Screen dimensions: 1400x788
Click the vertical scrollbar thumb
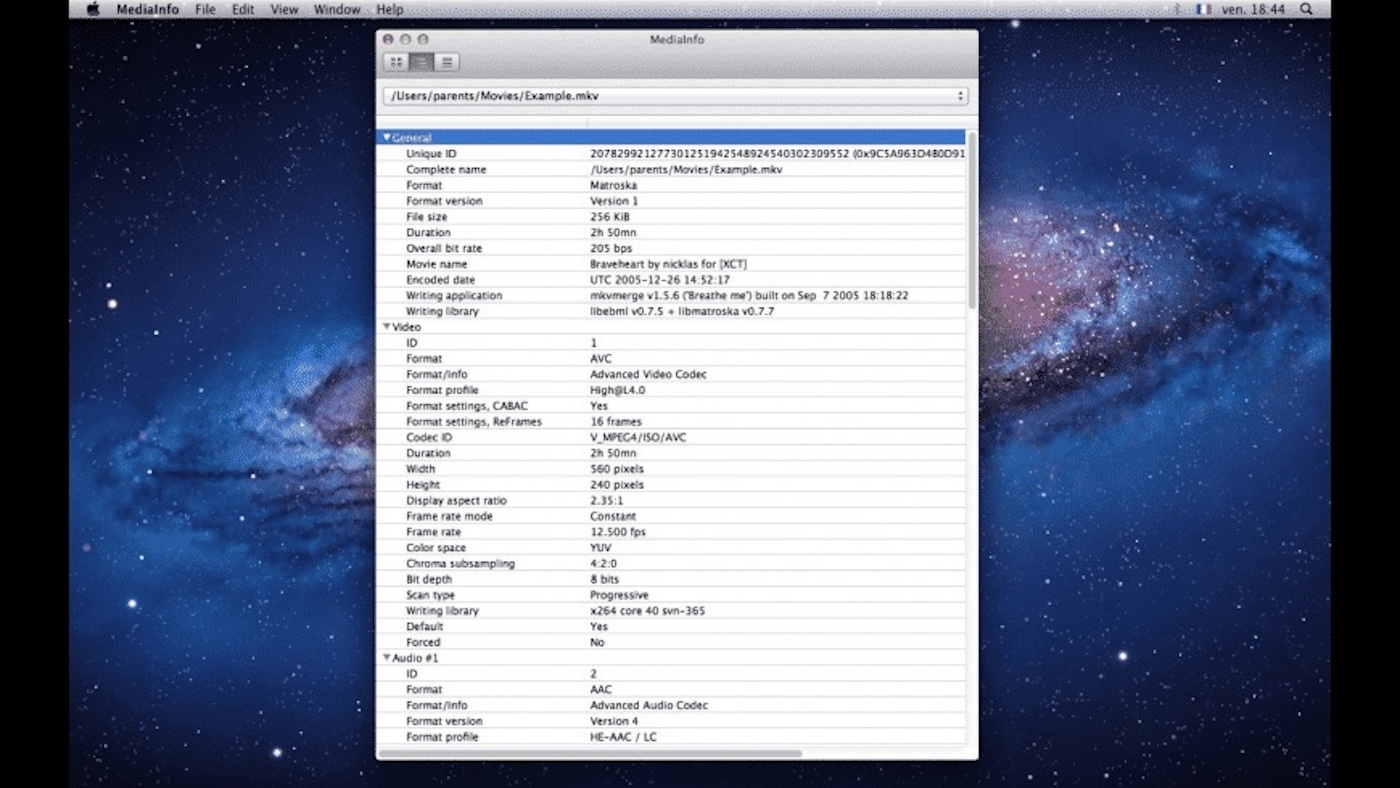[x=971, y=220]
